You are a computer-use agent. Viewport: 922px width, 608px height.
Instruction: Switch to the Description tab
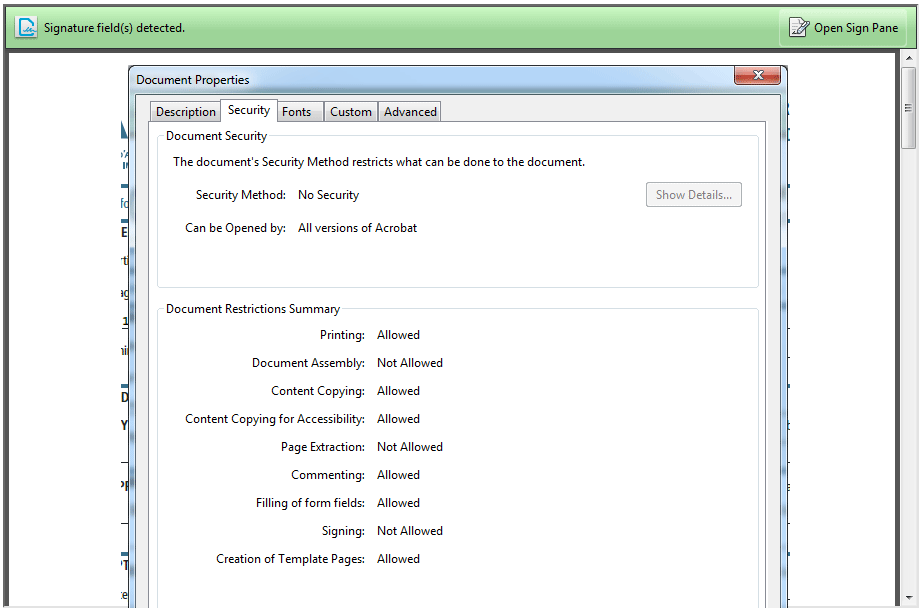(x=185, y=111)
